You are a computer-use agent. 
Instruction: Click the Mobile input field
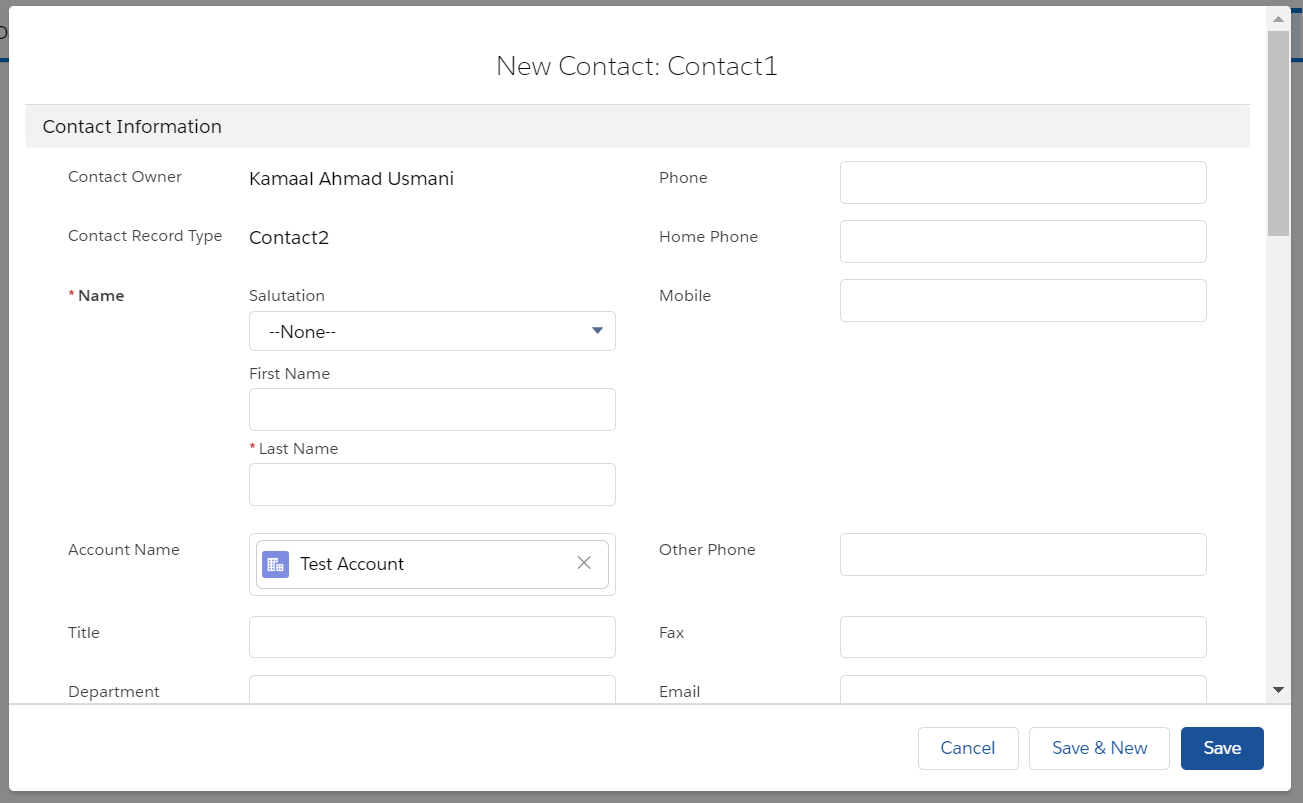point(1023,301)
